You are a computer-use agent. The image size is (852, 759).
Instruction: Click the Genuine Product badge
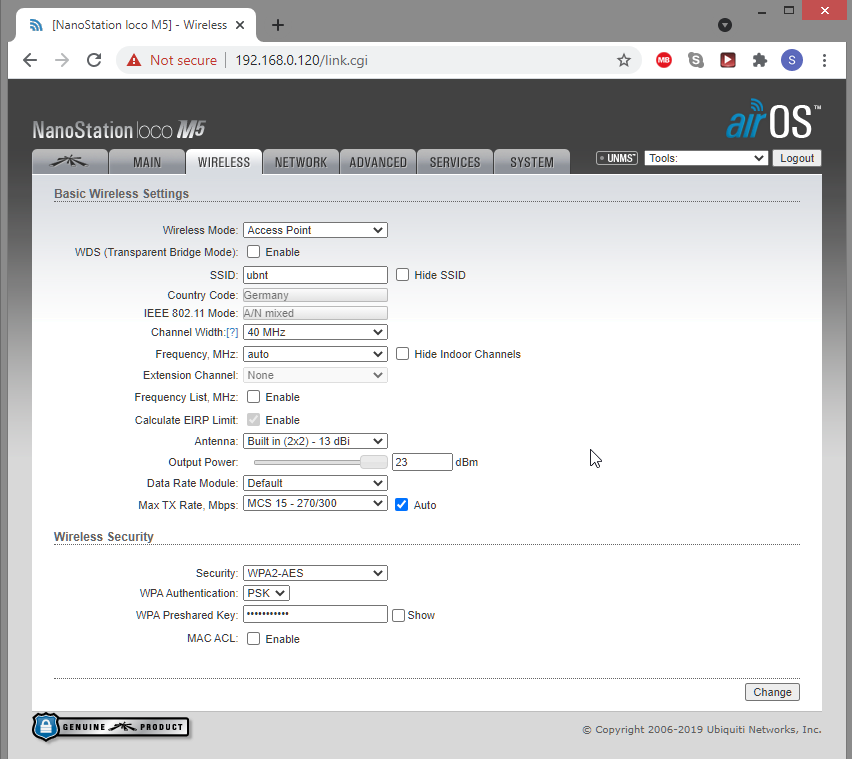pos(111,727)
